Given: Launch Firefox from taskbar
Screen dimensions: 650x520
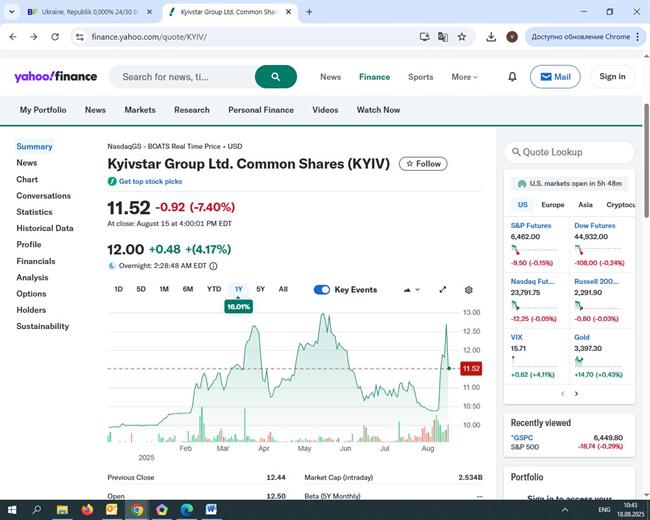Looking at the screenshot, I should pyautogui.click(x=87, y=510).
